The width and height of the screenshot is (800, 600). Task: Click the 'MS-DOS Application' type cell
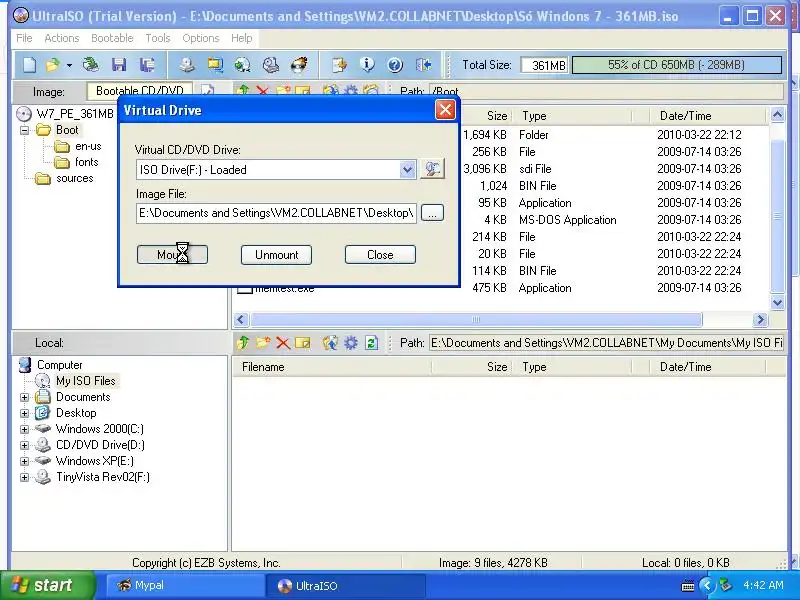[567, 220]
